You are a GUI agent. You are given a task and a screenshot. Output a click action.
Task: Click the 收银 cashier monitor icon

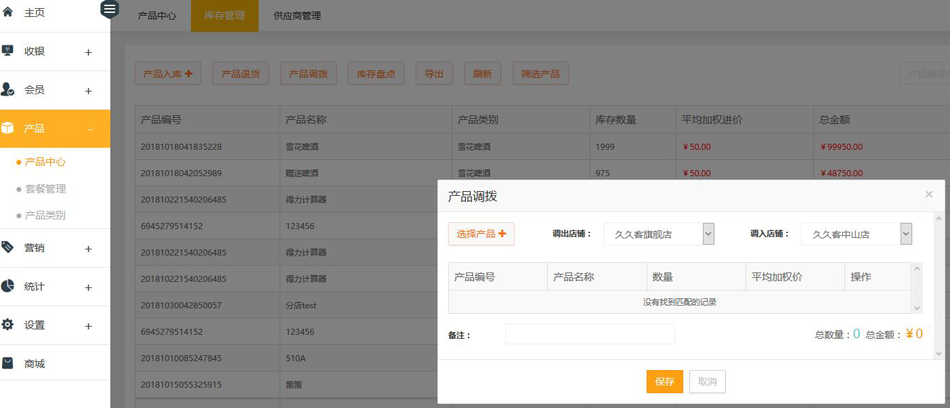pyautogui.click(x=8, y=51)
